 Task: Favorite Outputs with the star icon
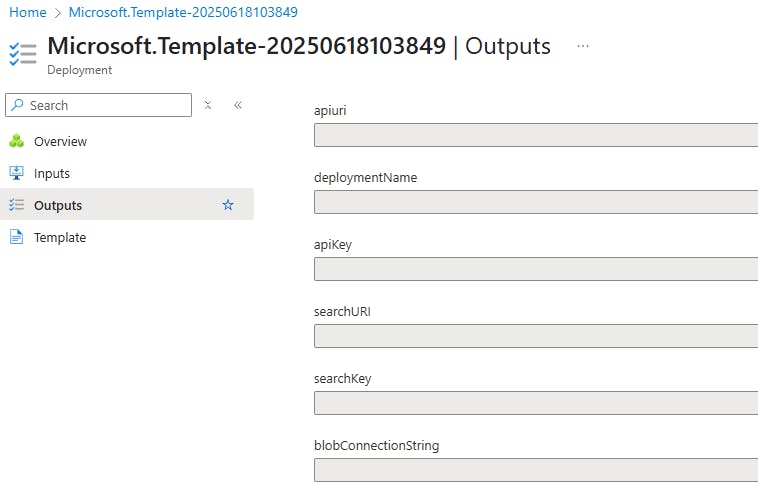pos(228,205)
